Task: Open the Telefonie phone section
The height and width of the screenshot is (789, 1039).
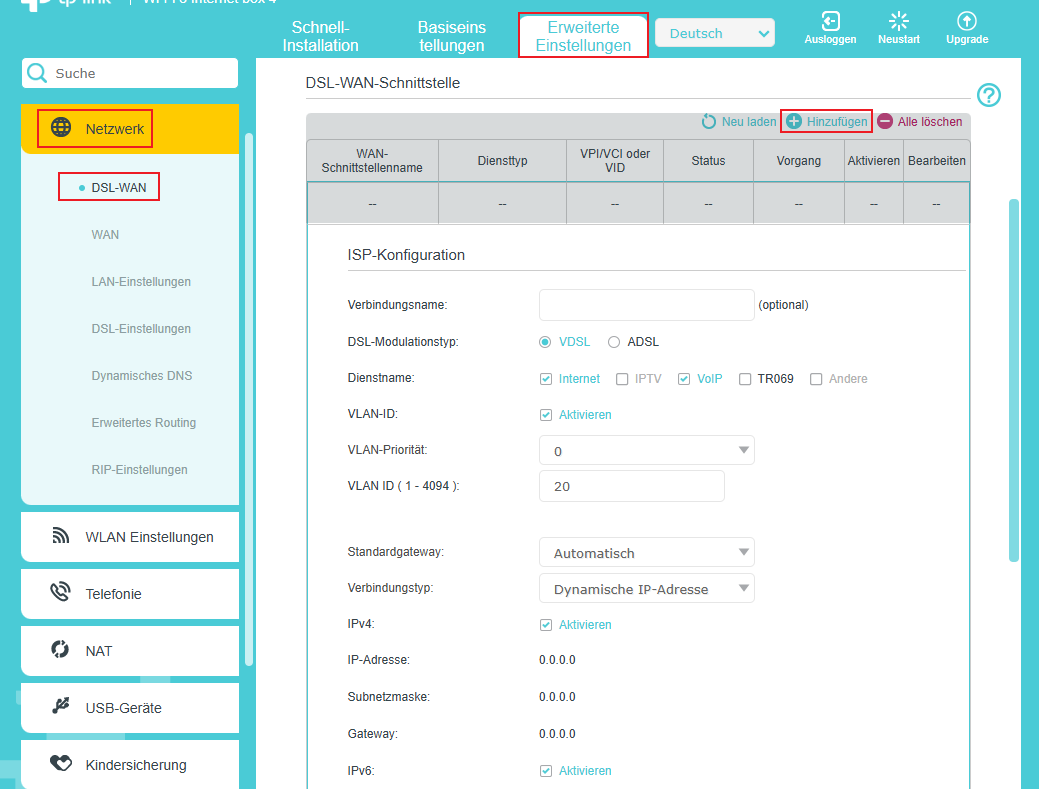Action: point(130,594)
